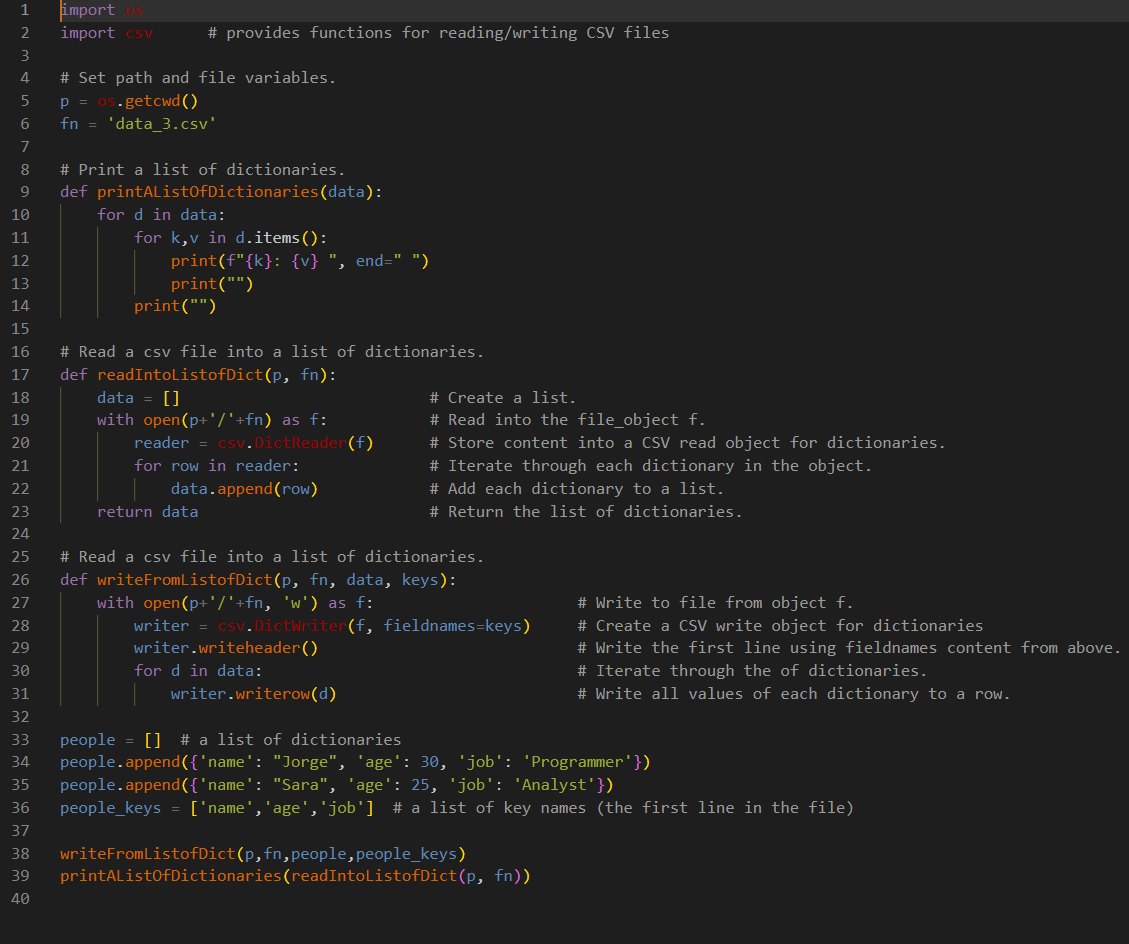Select the people_keys variable on line 36

[x=110, y=807]
